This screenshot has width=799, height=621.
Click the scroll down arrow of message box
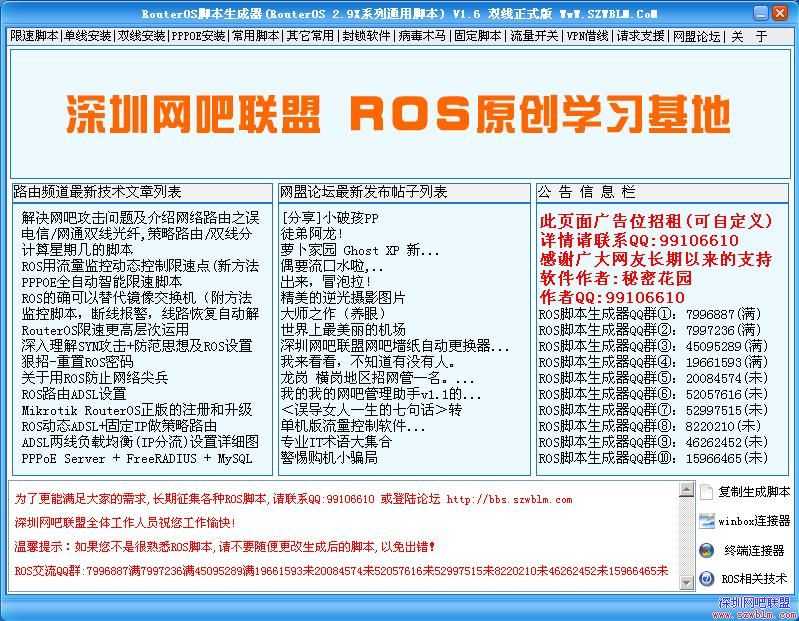[x=687, y=582]
